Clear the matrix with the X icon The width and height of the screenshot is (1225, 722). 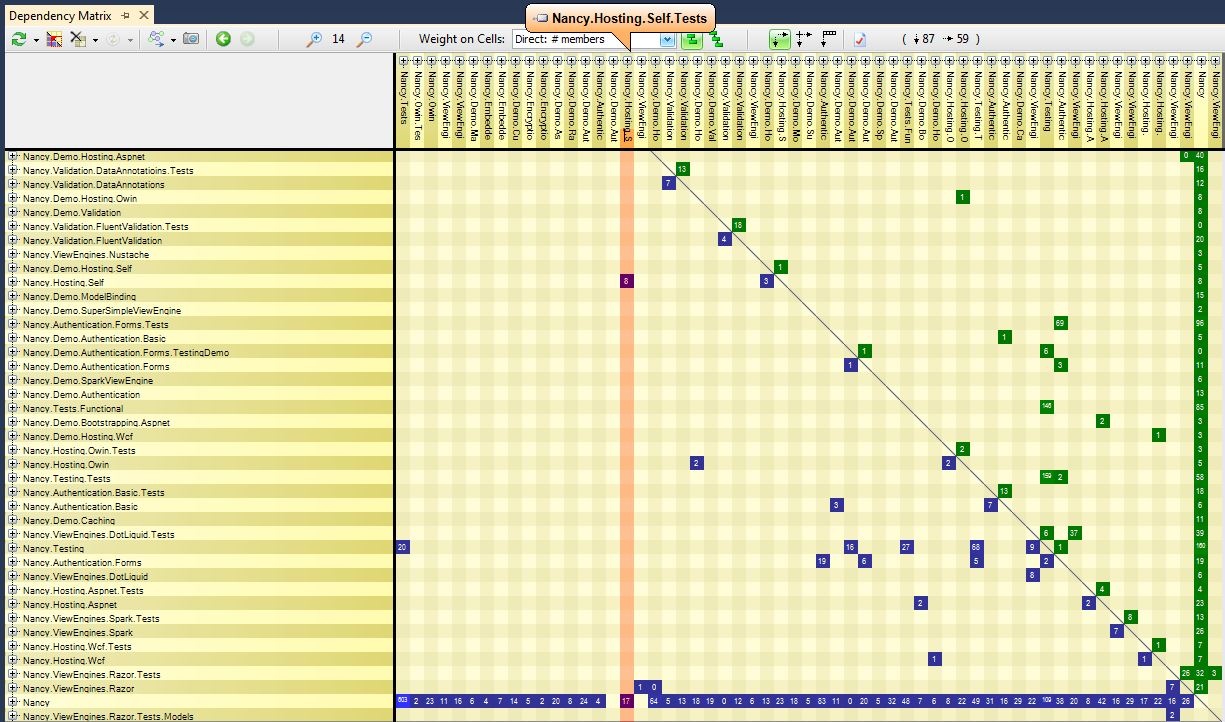coord(77,39)
